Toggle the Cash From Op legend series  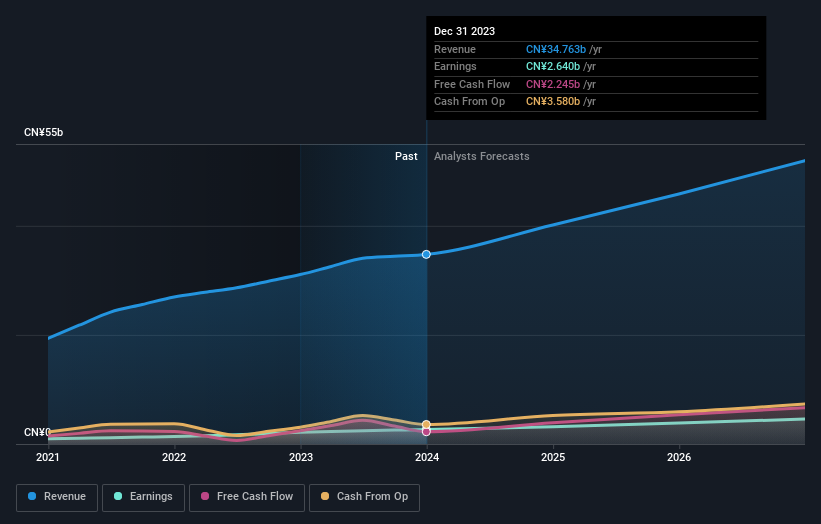point(364,497)
